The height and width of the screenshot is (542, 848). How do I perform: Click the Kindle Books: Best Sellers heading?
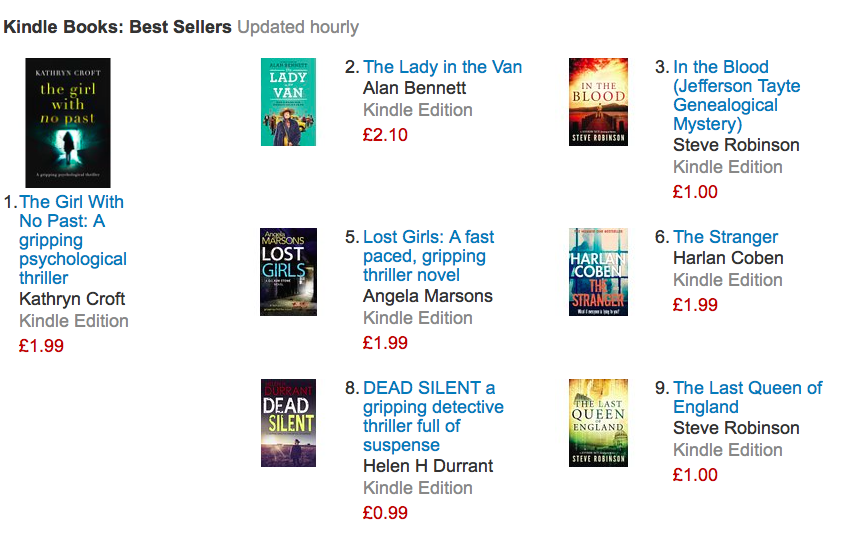click(x=118, y=27)
